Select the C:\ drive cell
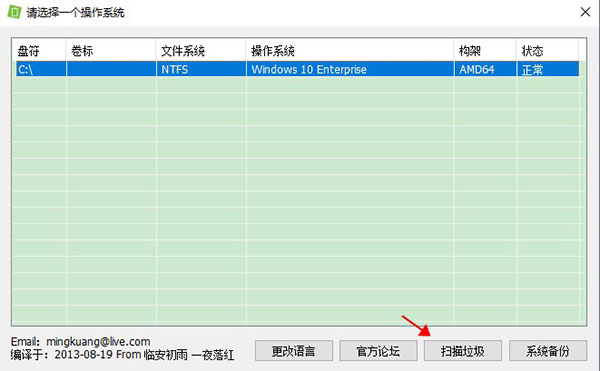600x371 pixels. [41, 69]
